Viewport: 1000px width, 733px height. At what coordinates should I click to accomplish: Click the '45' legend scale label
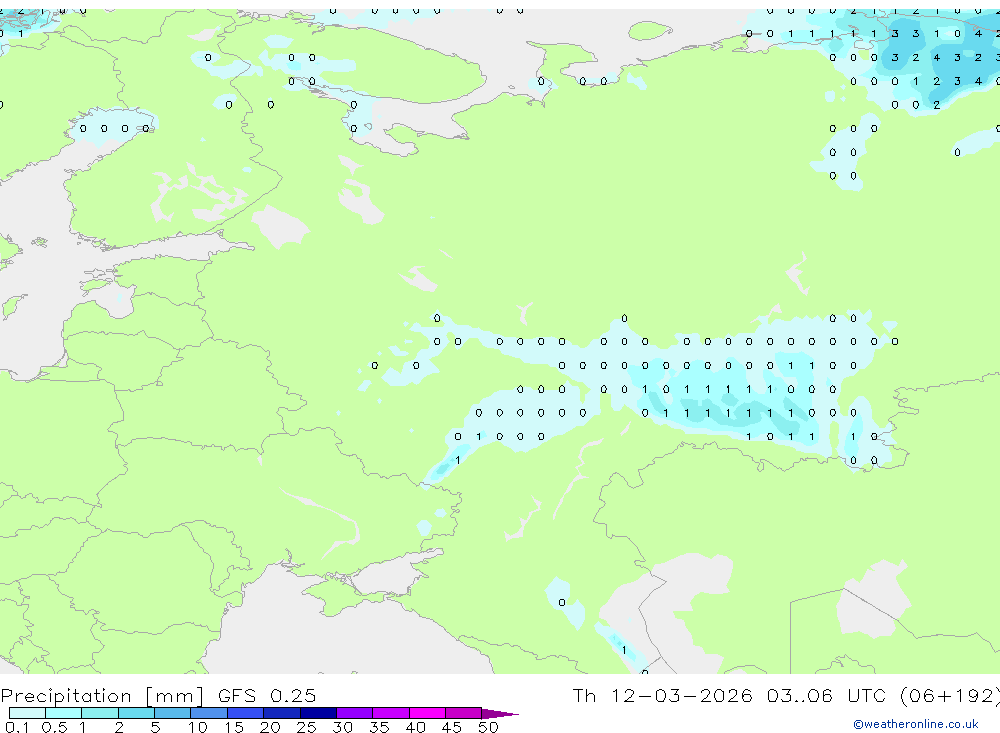[452, 727]
